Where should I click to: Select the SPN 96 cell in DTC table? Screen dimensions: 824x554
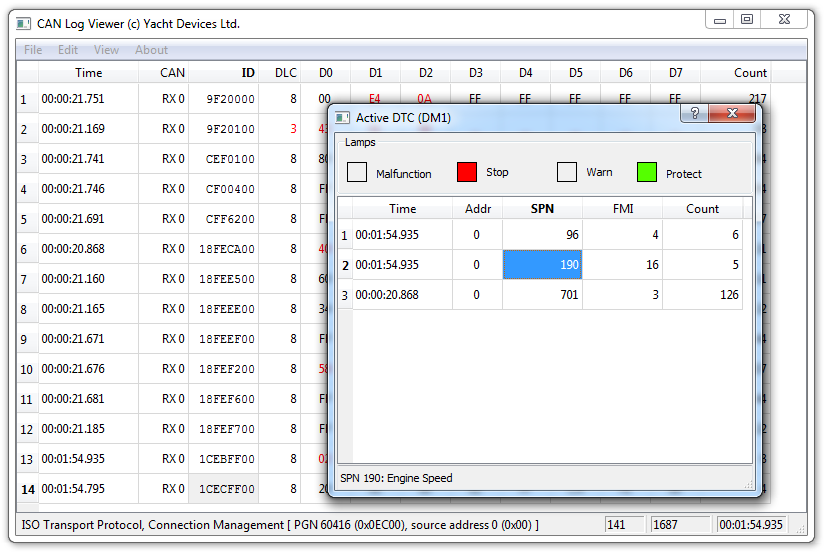[x=542, y=235]
